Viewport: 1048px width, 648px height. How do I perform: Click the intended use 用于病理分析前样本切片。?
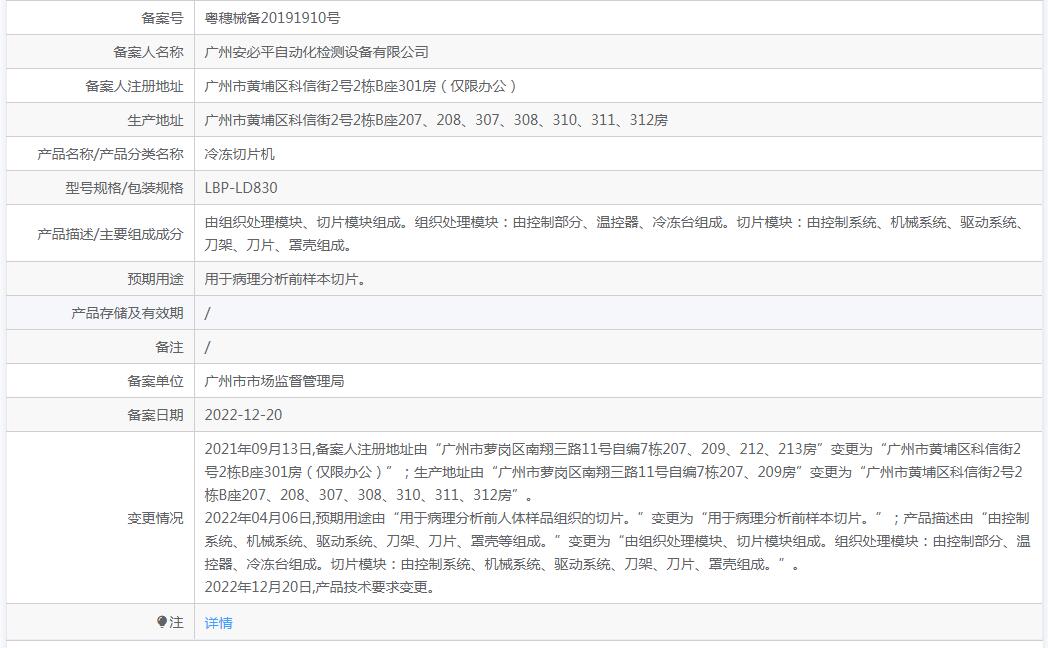(x=285, y=279)
